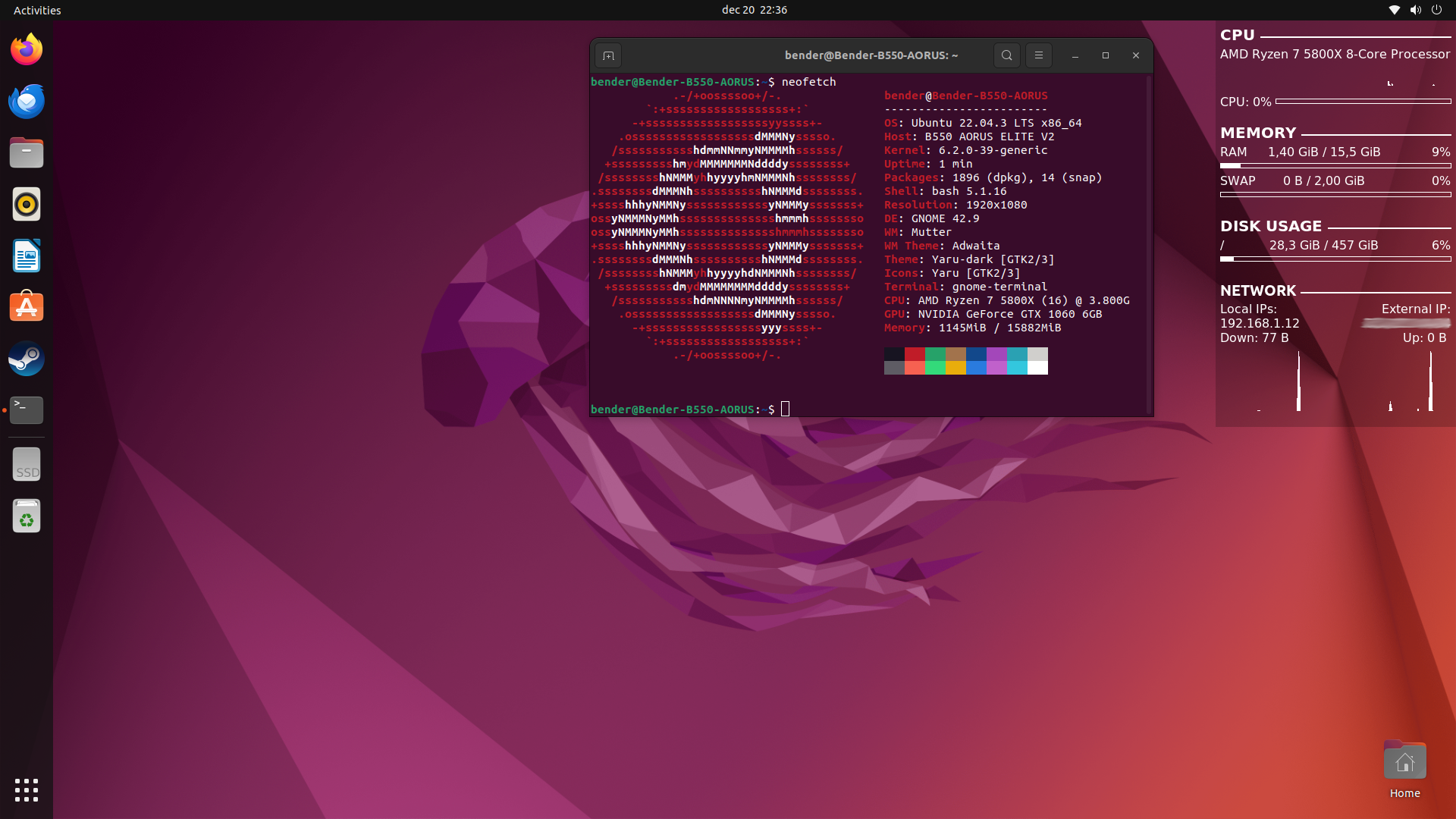Open the power menu icon

(1436, 10)
